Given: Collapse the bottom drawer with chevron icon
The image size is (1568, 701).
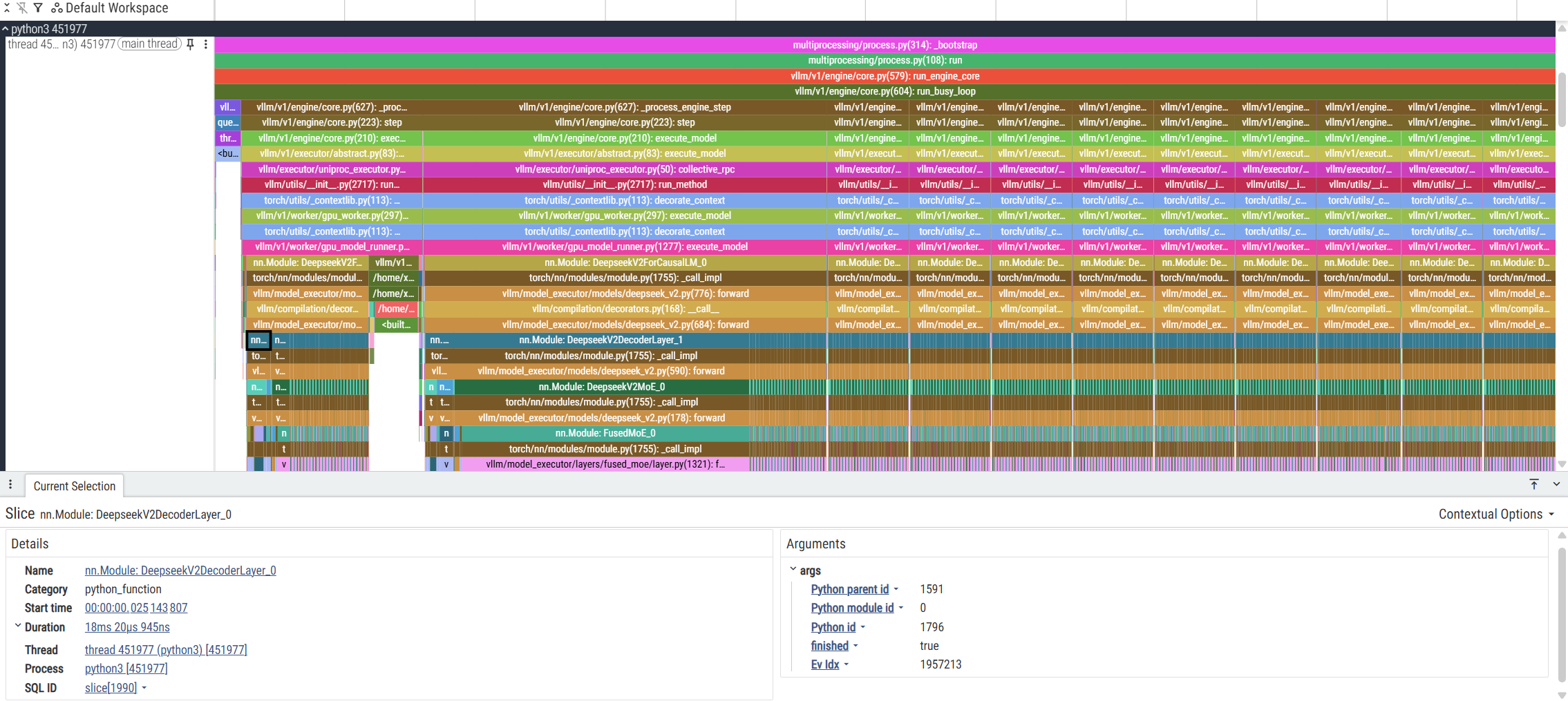Looking at the screenshot, I should click(1556, 485).
